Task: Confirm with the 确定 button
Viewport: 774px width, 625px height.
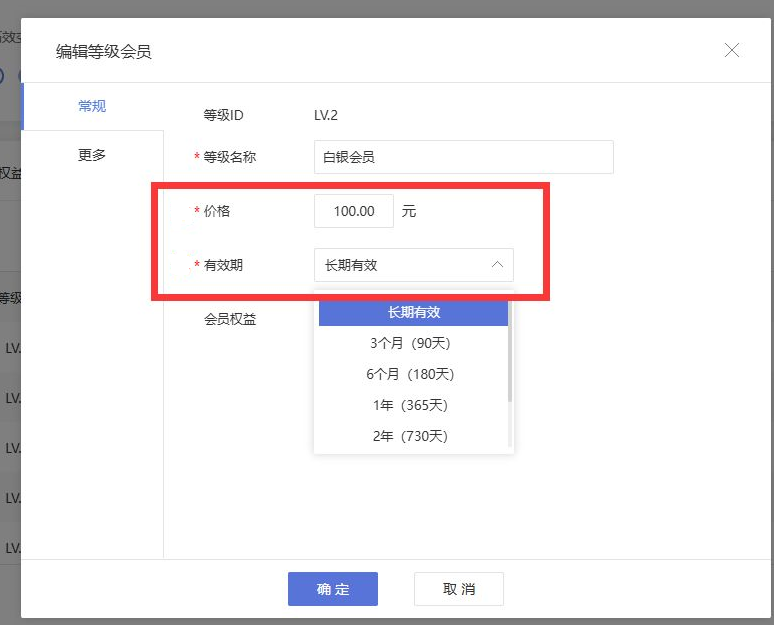Action: [333, 589]
